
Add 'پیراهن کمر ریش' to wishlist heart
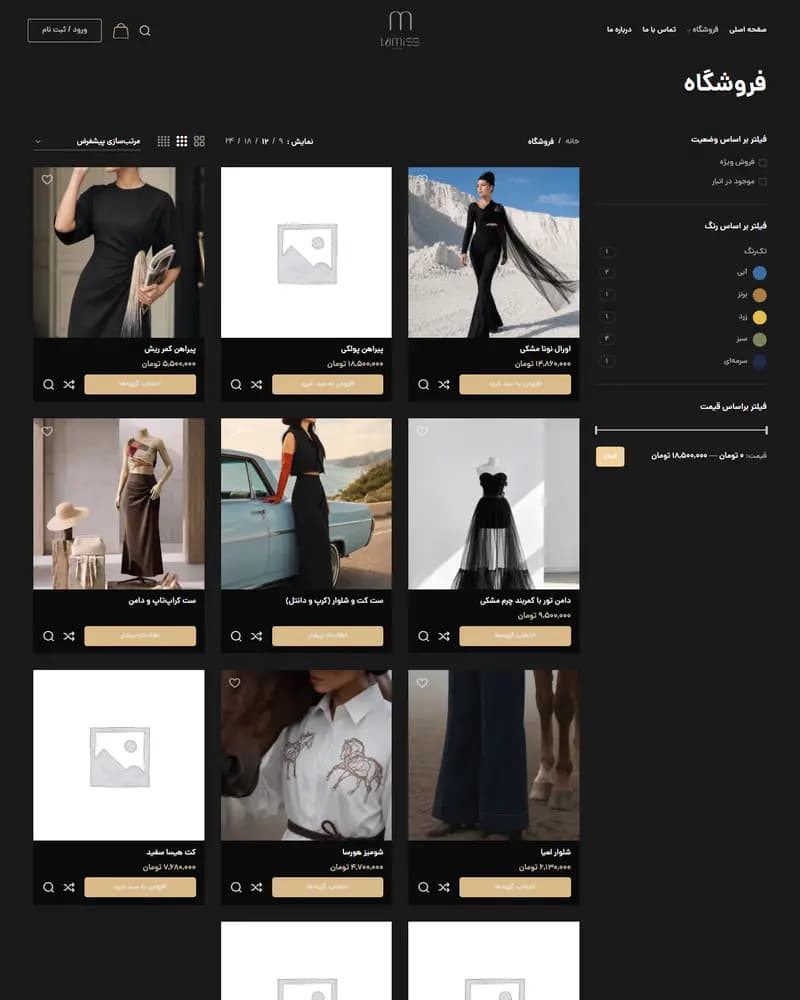47,179
